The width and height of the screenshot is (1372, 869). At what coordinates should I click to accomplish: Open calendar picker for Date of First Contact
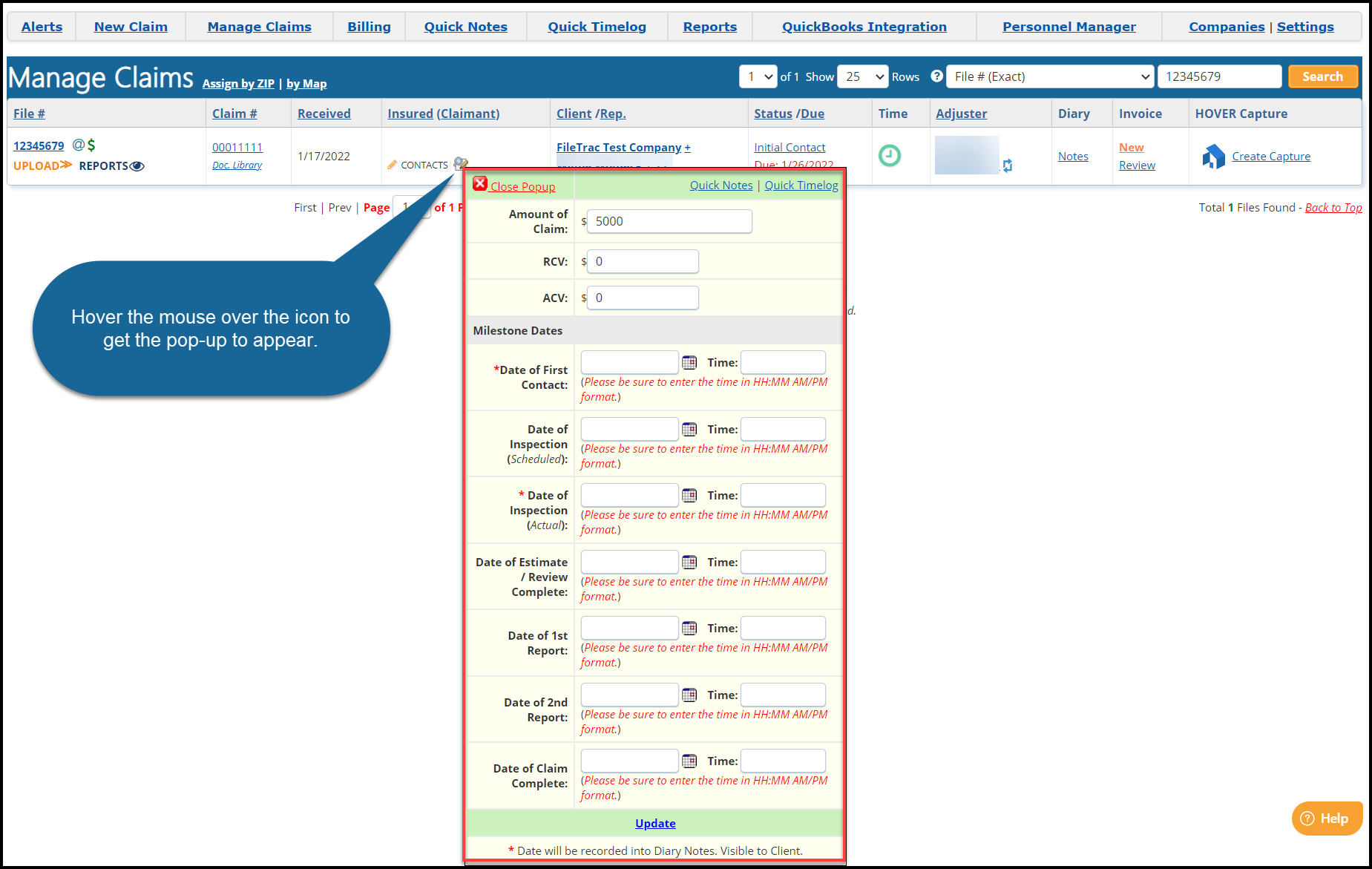click(x=689, y=362)
